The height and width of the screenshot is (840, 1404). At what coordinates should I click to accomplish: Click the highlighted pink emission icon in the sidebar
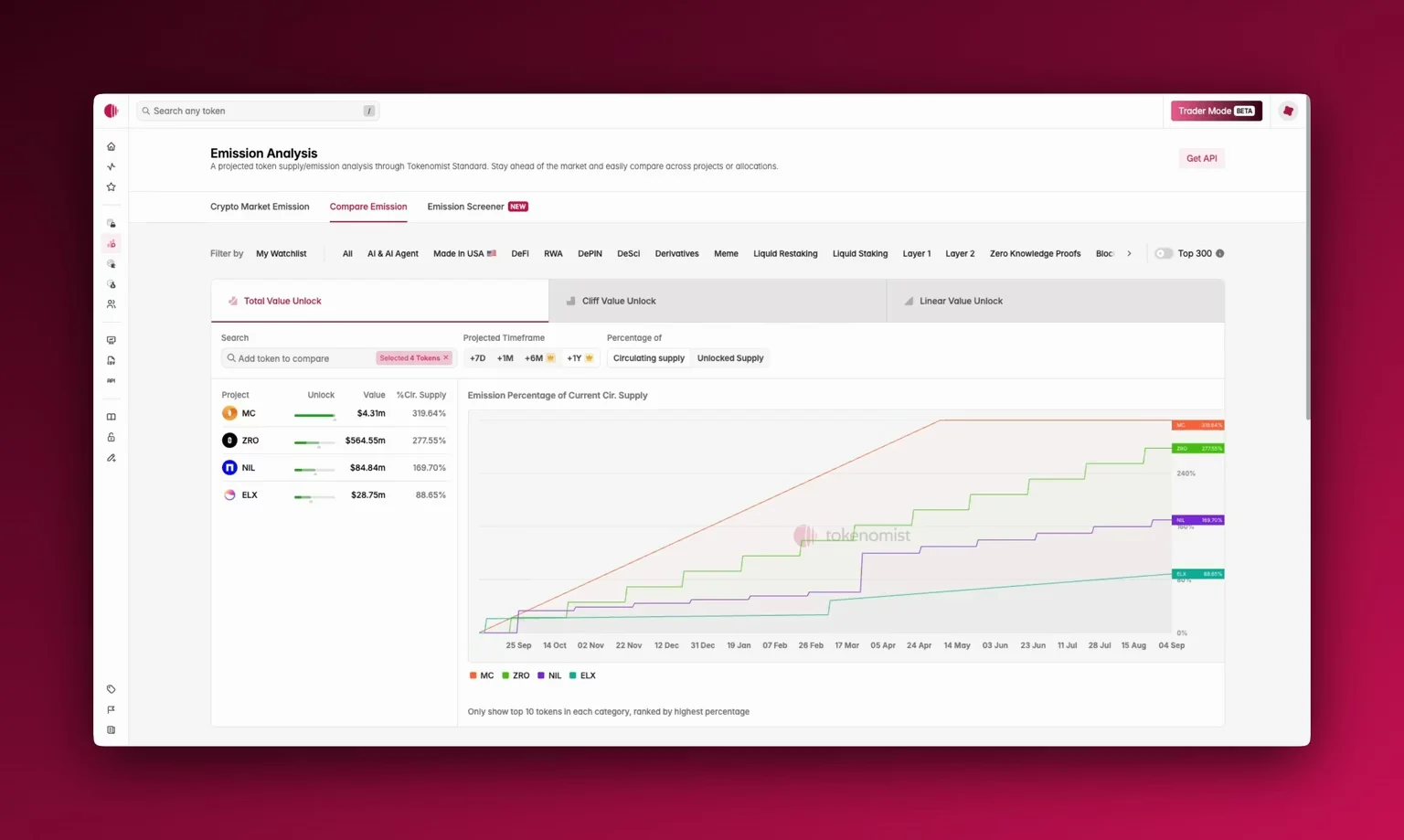(112, 244)
